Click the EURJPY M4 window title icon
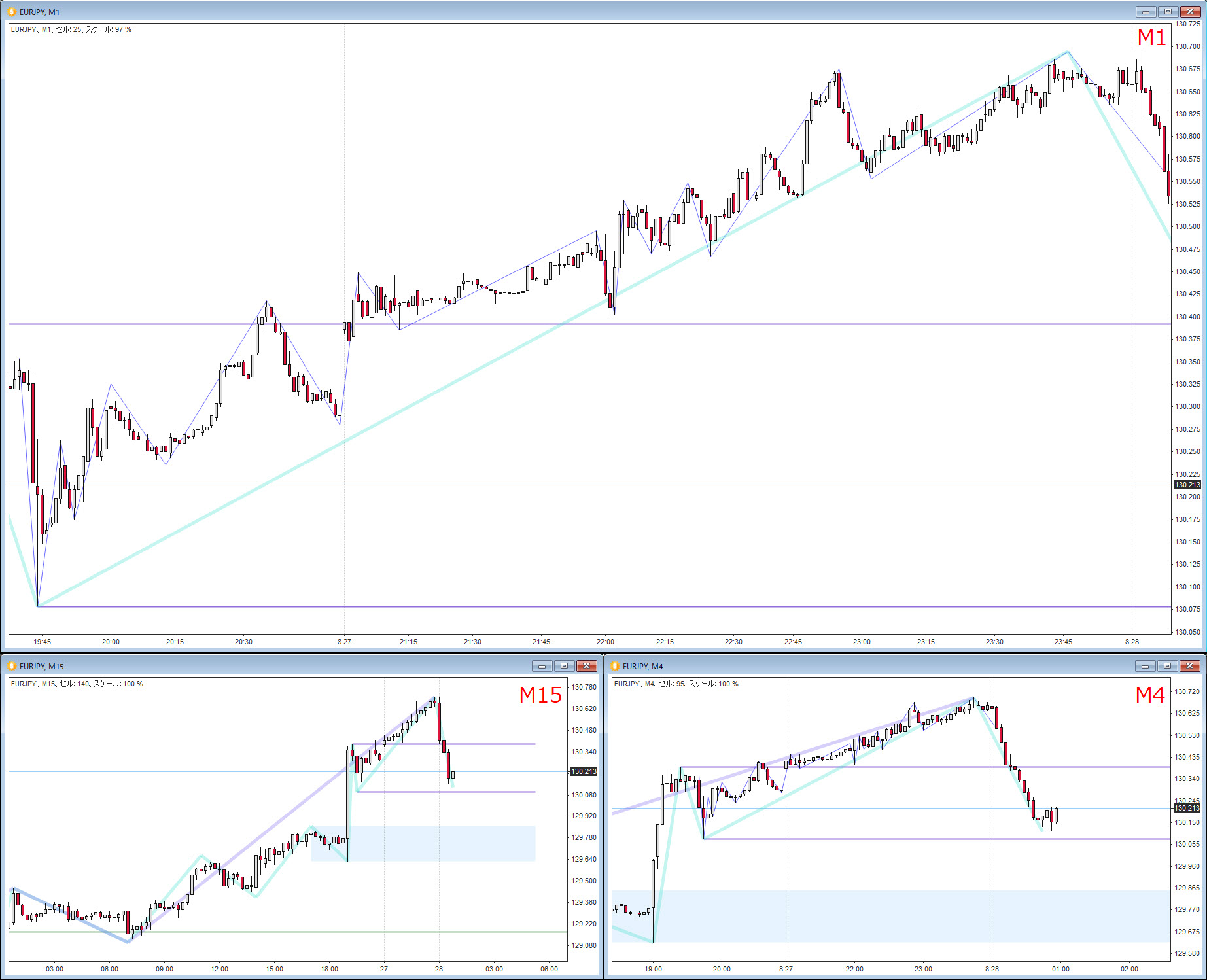 [615, 666]
